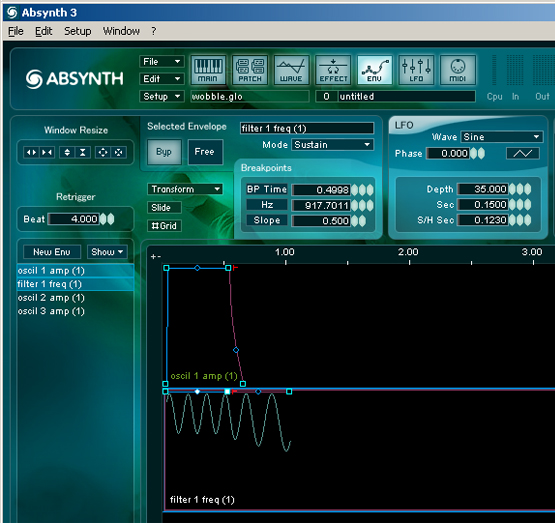
Task: Click the 1.00 mark on time ruler
Action: [285, 252]
